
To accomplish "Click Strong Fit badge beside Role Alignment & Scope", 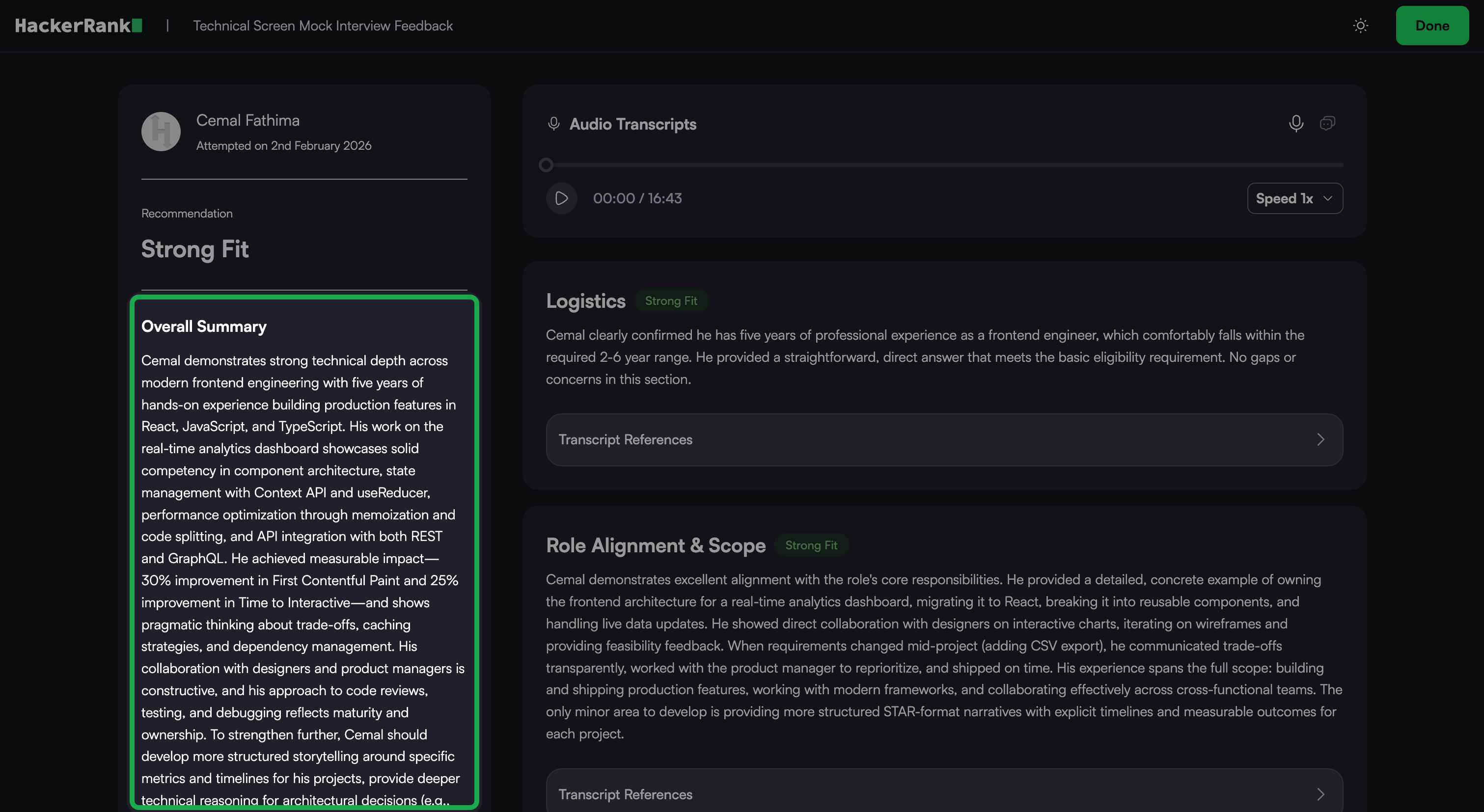I will 811,545.
